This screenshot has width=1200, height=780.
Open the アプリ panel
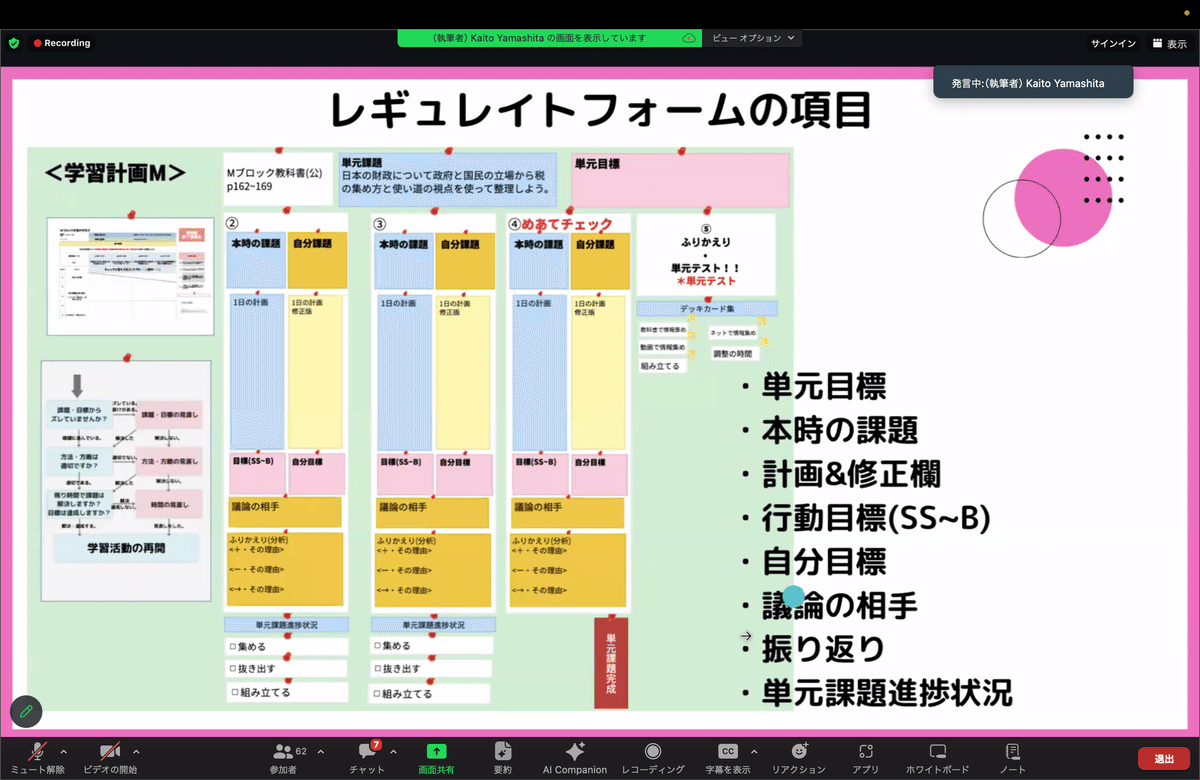point(866,757)
